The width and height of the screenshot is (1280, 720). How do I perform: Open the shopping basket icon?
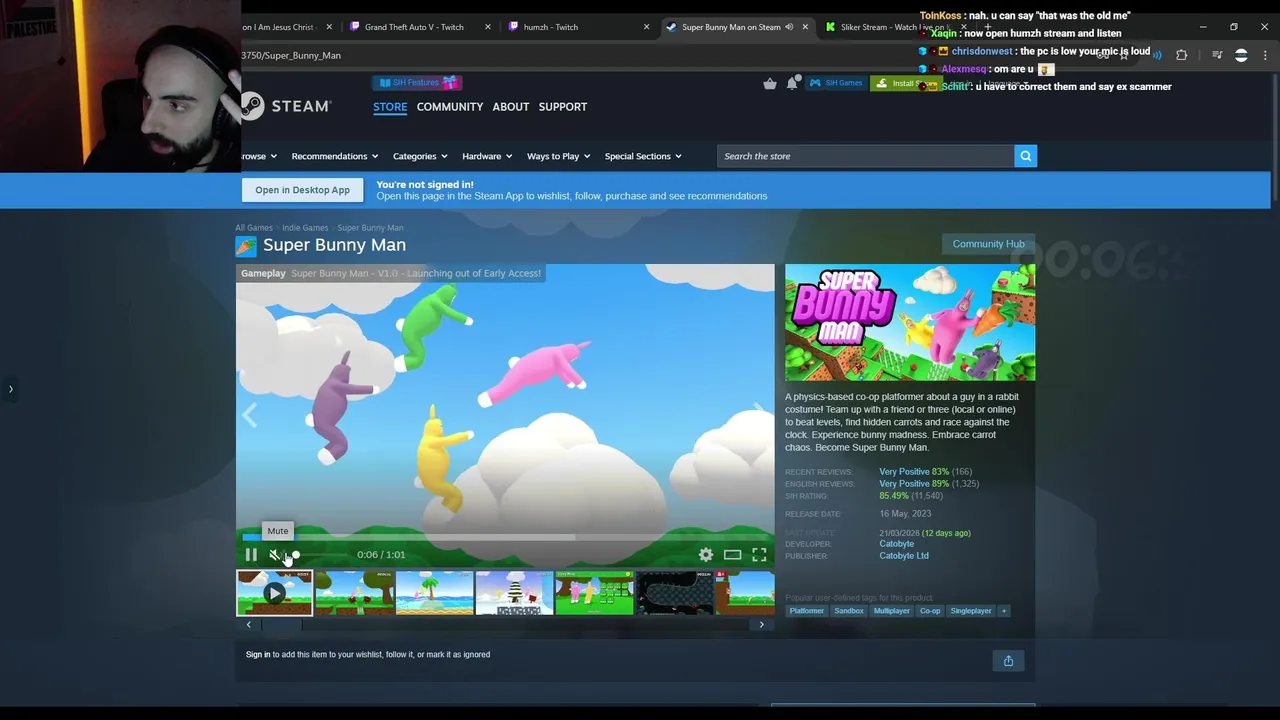point(770,83)
